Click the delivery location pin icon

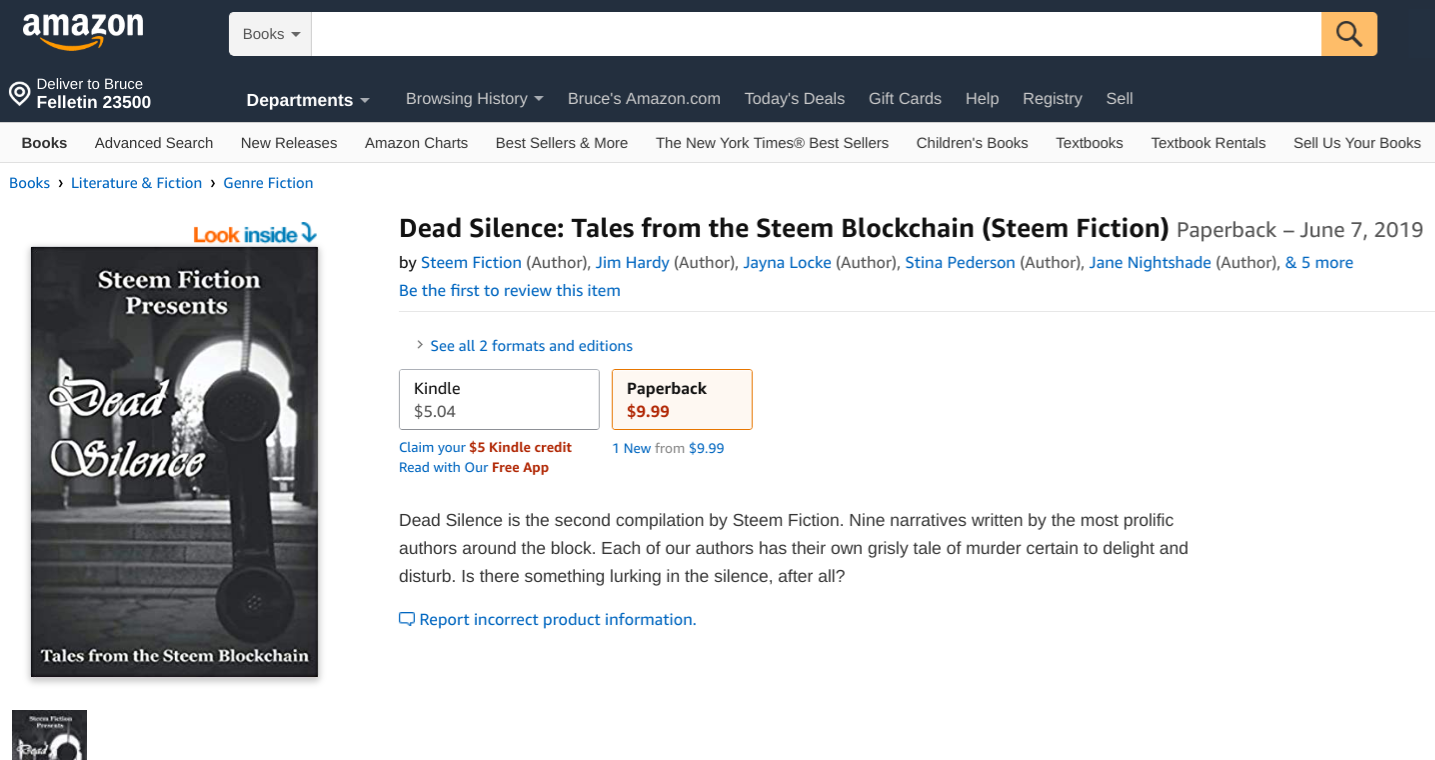pyautogui.click(x=19, y=94)
